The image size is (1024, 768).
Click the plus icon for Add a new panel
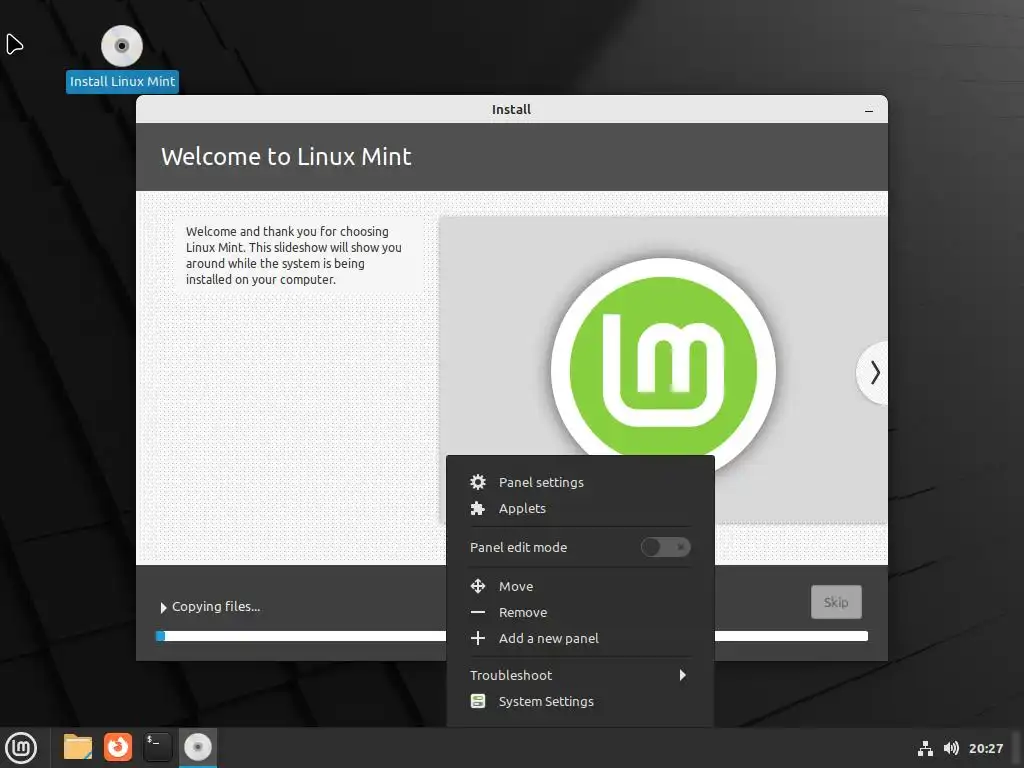(x=478, y=638)
